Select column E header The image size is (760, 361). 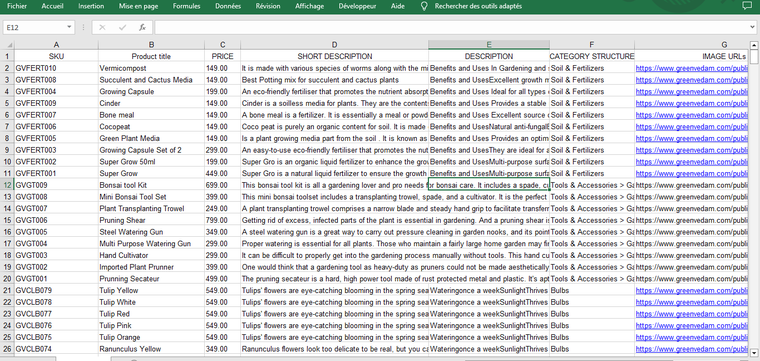point(489,45)
